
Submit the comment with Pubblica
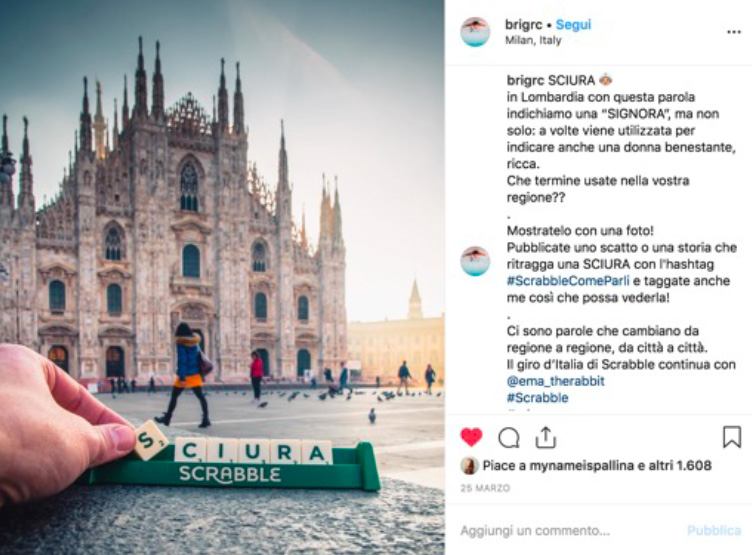pyautogui.click(x=714, y=531)
